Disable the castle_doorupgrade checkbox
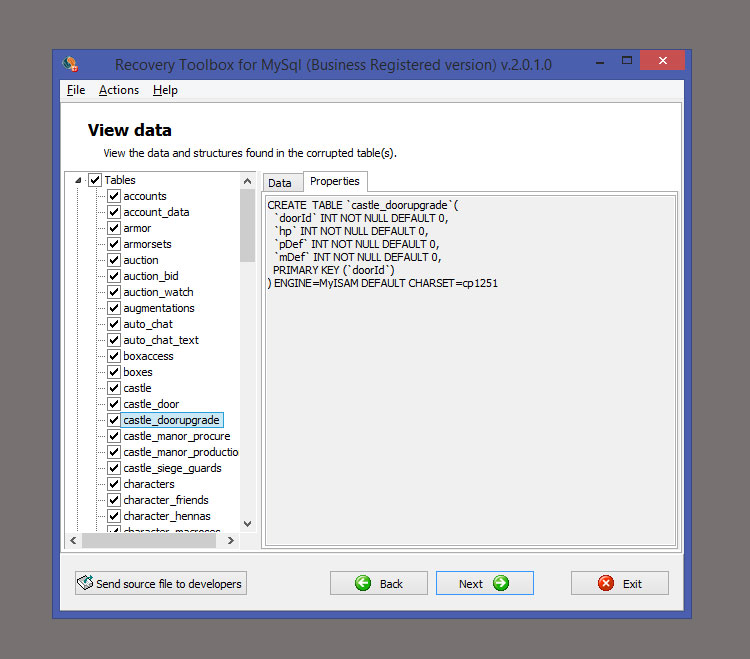The height and width of the screenshot is (659, 750). tap(114, 420)
